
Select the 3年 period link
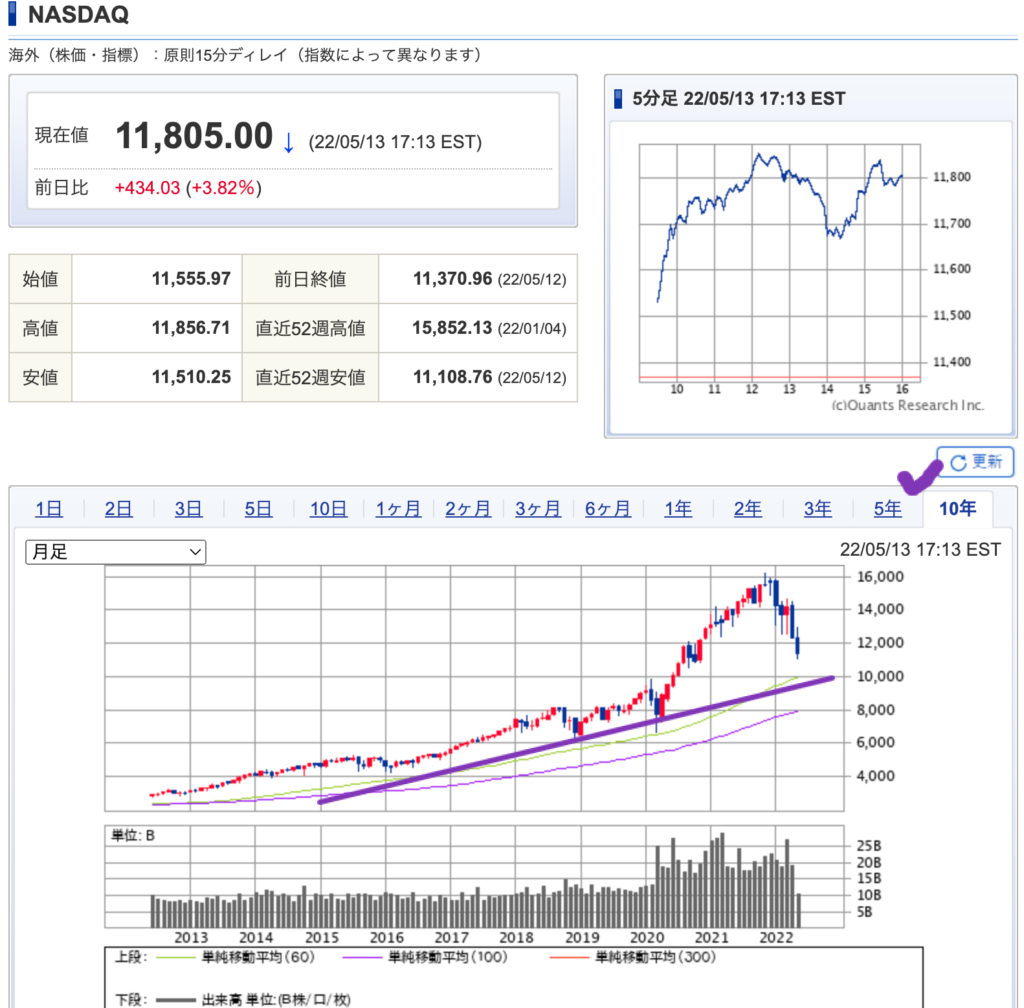pyautogui.click(x=818, y=509)
